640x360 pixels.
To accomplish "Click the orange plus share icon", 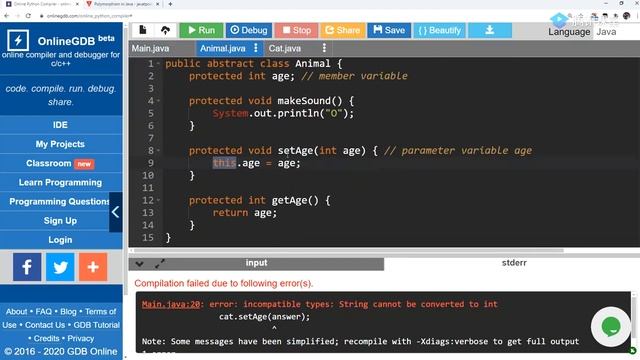I will 93,267.
